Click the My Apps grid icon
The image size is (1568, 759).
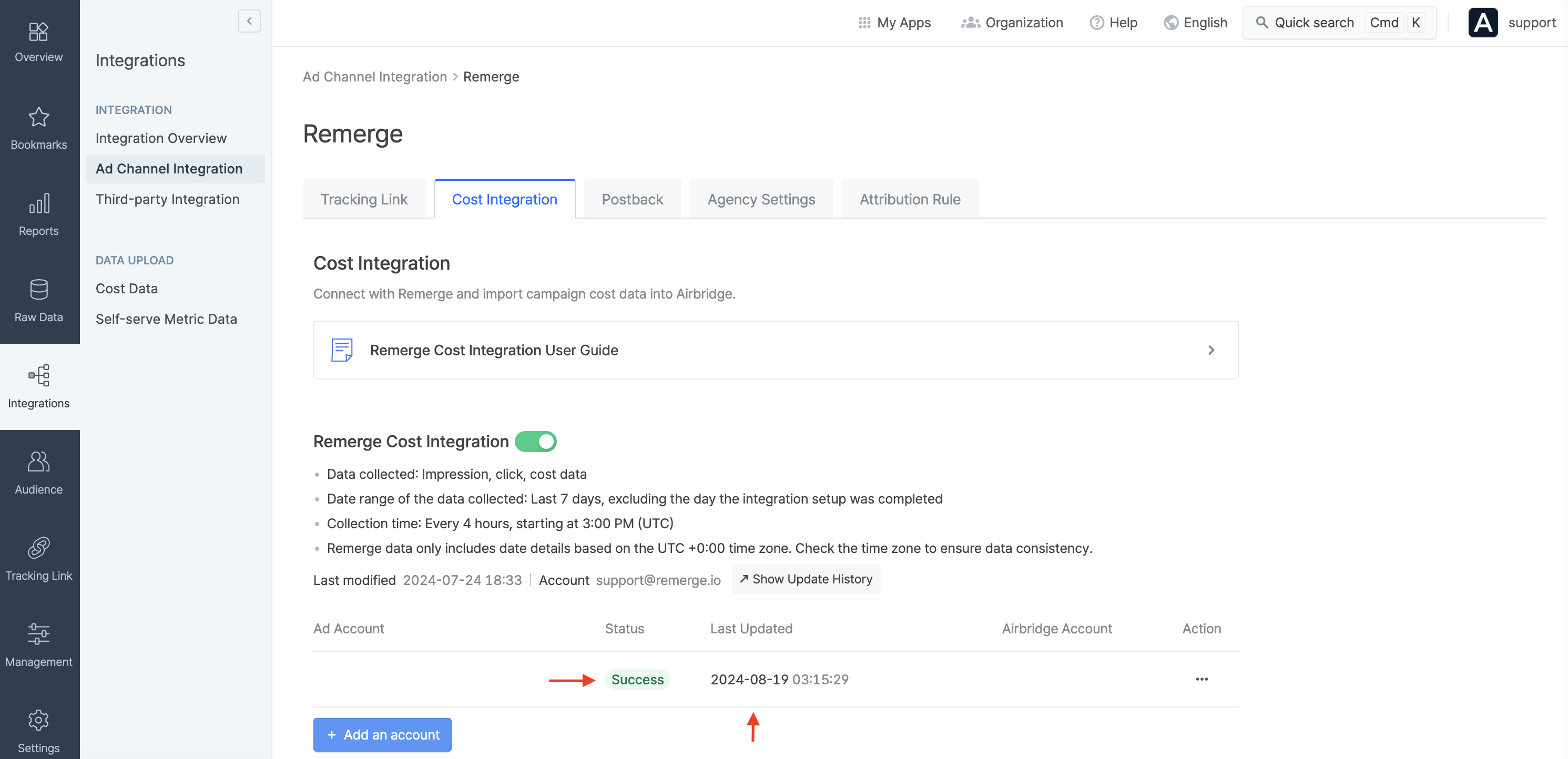point(864,23)
